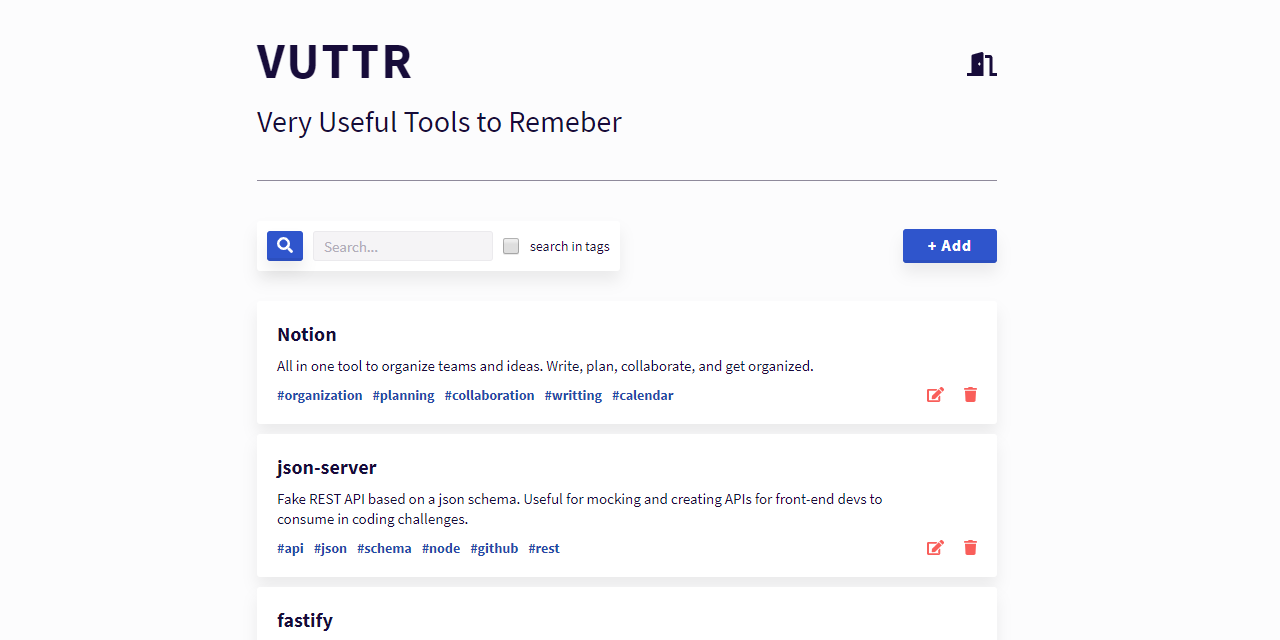Viewport: 1280px width, 640px height.
Task: Select the magnifying glass search icon
Action: pos(284,245)
